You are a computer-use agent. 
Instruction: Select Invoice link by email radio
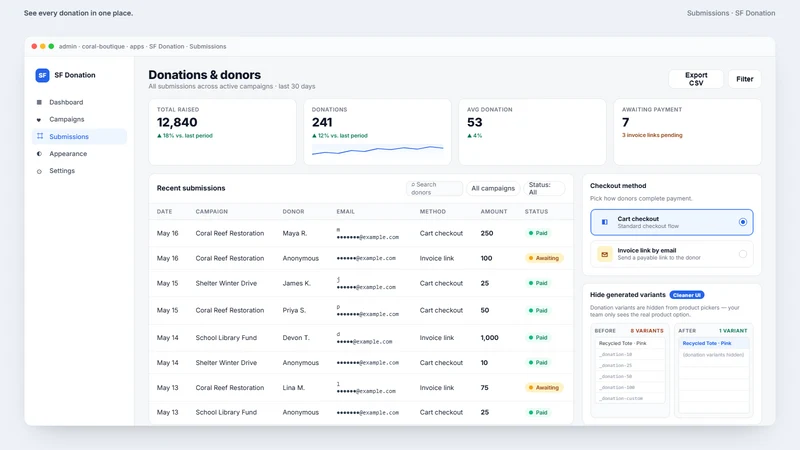tap(742, 254)
